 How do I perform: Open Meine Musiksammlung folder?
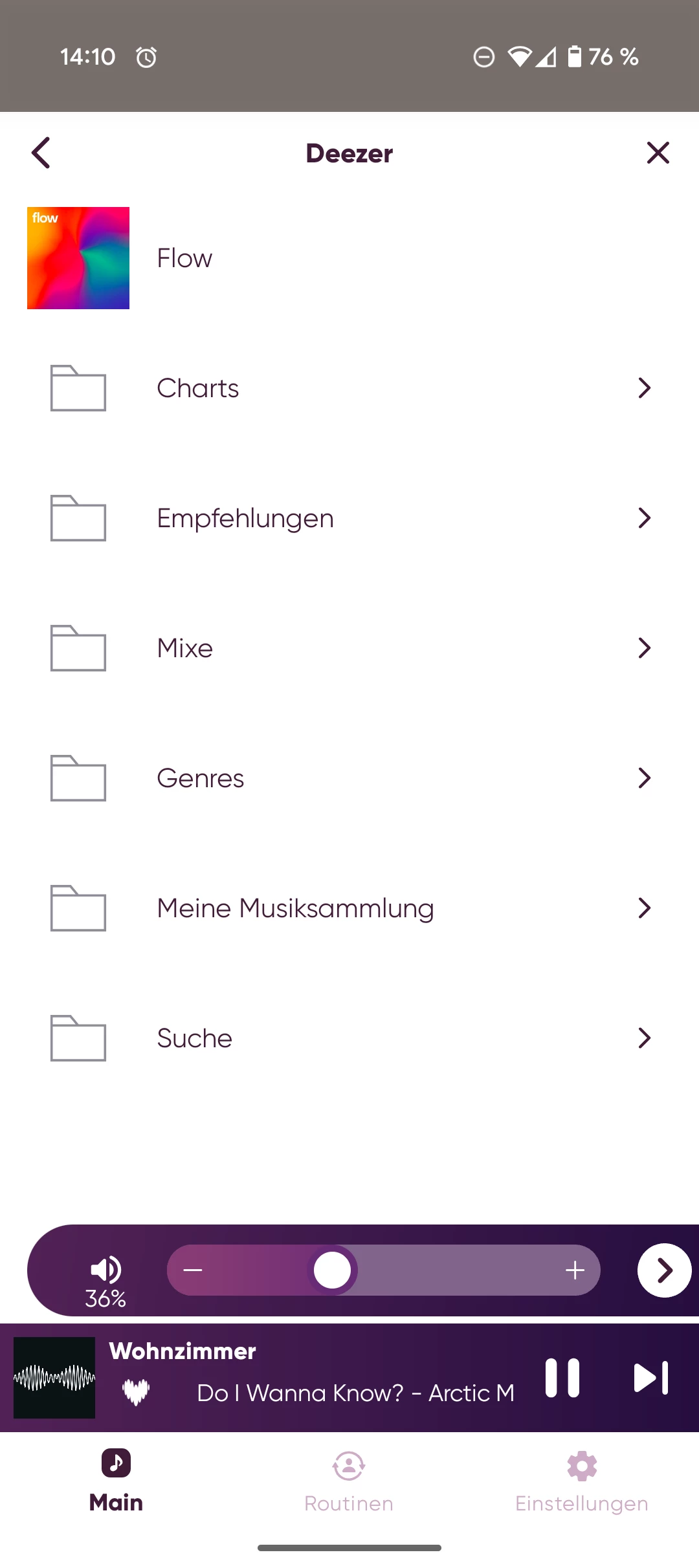295,908
